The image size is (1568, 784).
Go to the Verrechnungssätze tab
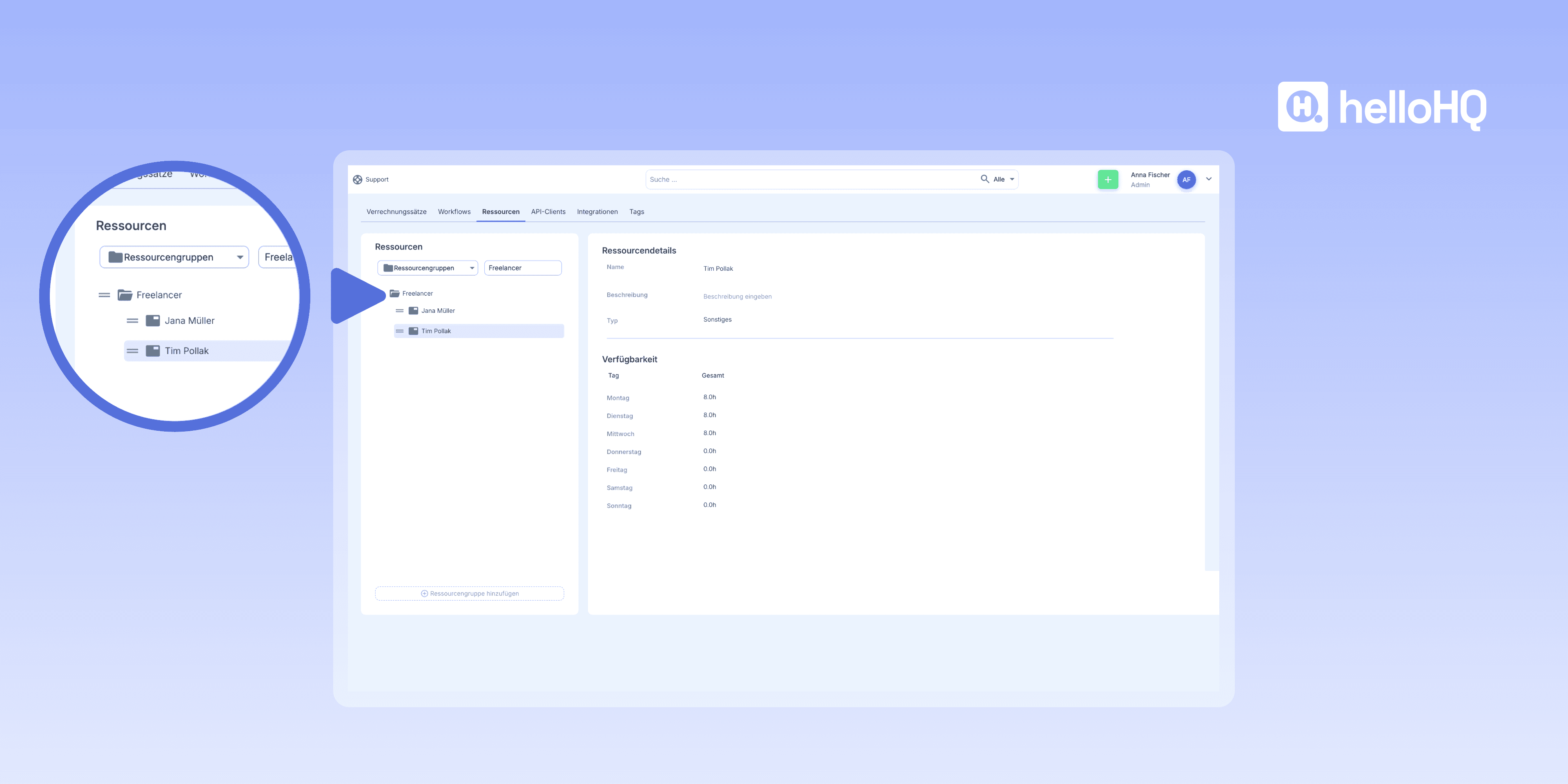click(x=396, y=212)
